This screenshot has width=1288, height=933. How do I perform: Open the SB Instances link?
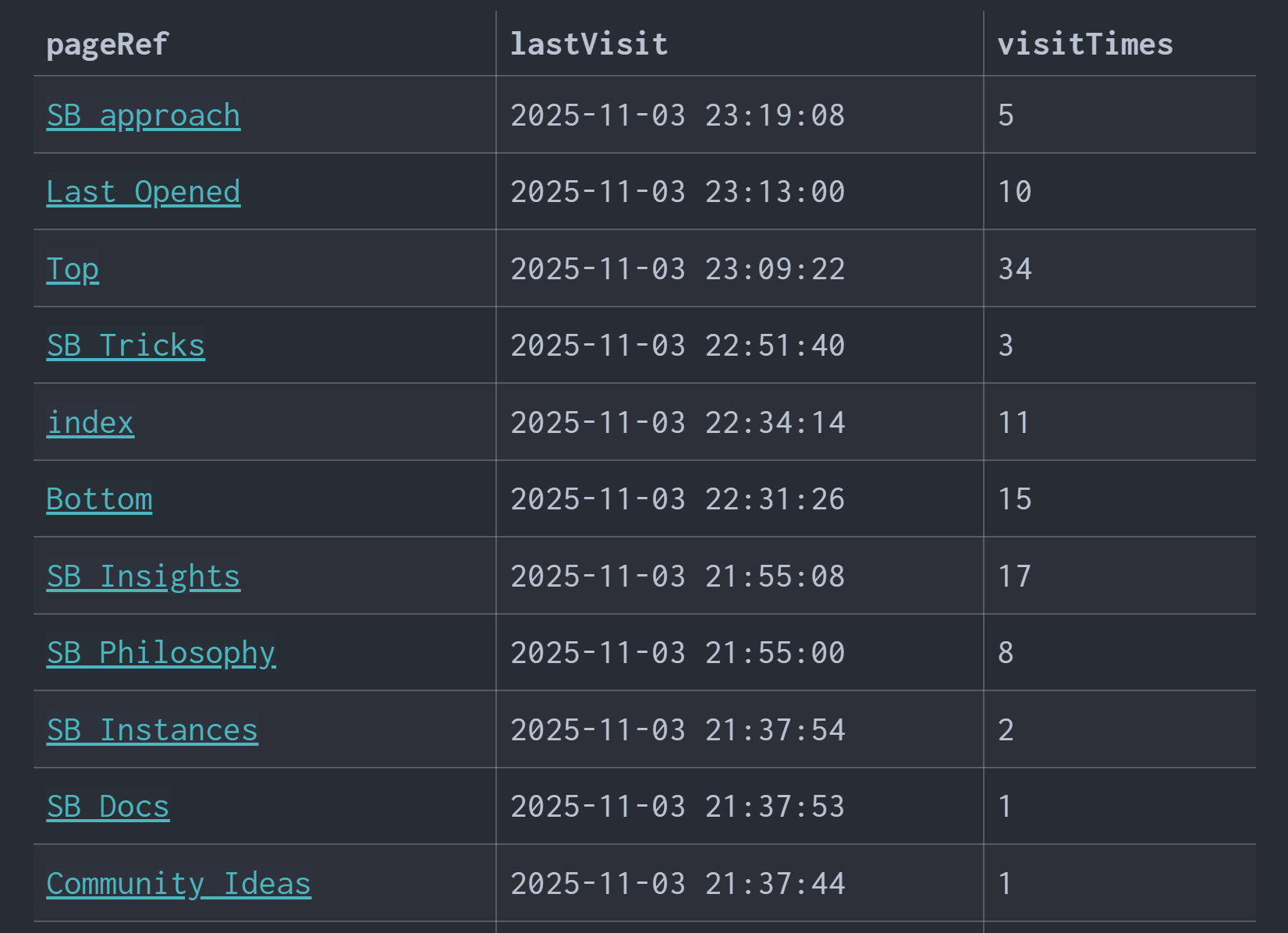152,730
